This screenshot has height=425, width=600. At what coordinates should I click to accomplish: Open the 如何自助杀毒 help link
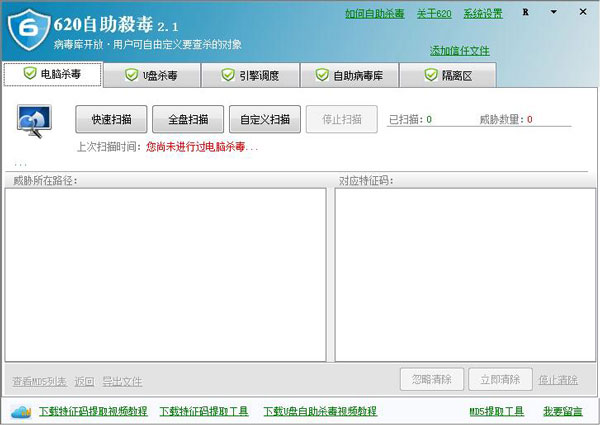(375, 14)
